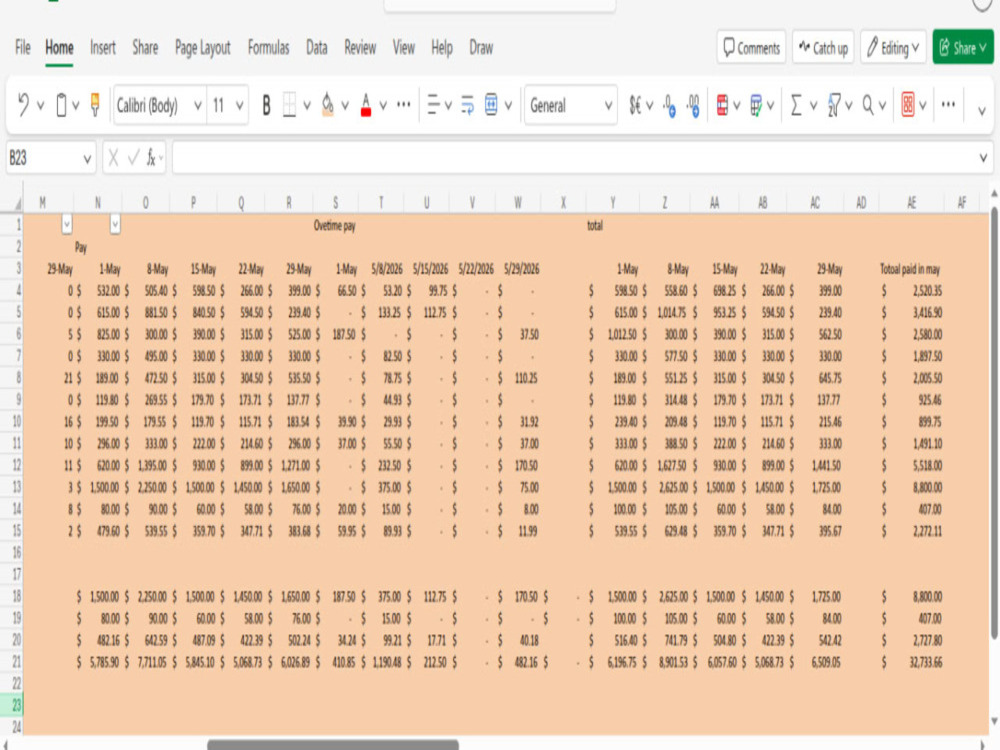Open more font options ellipsis

(404, 105)
